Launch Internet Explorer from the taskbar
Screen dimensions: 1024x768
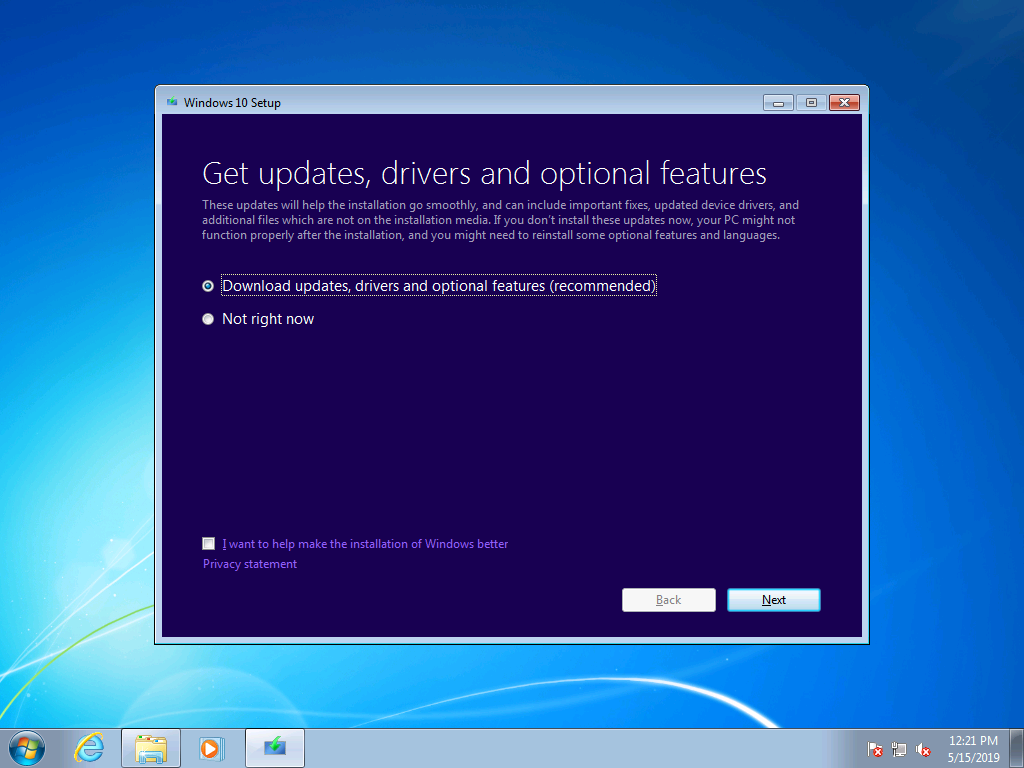(x=89, y=747)
